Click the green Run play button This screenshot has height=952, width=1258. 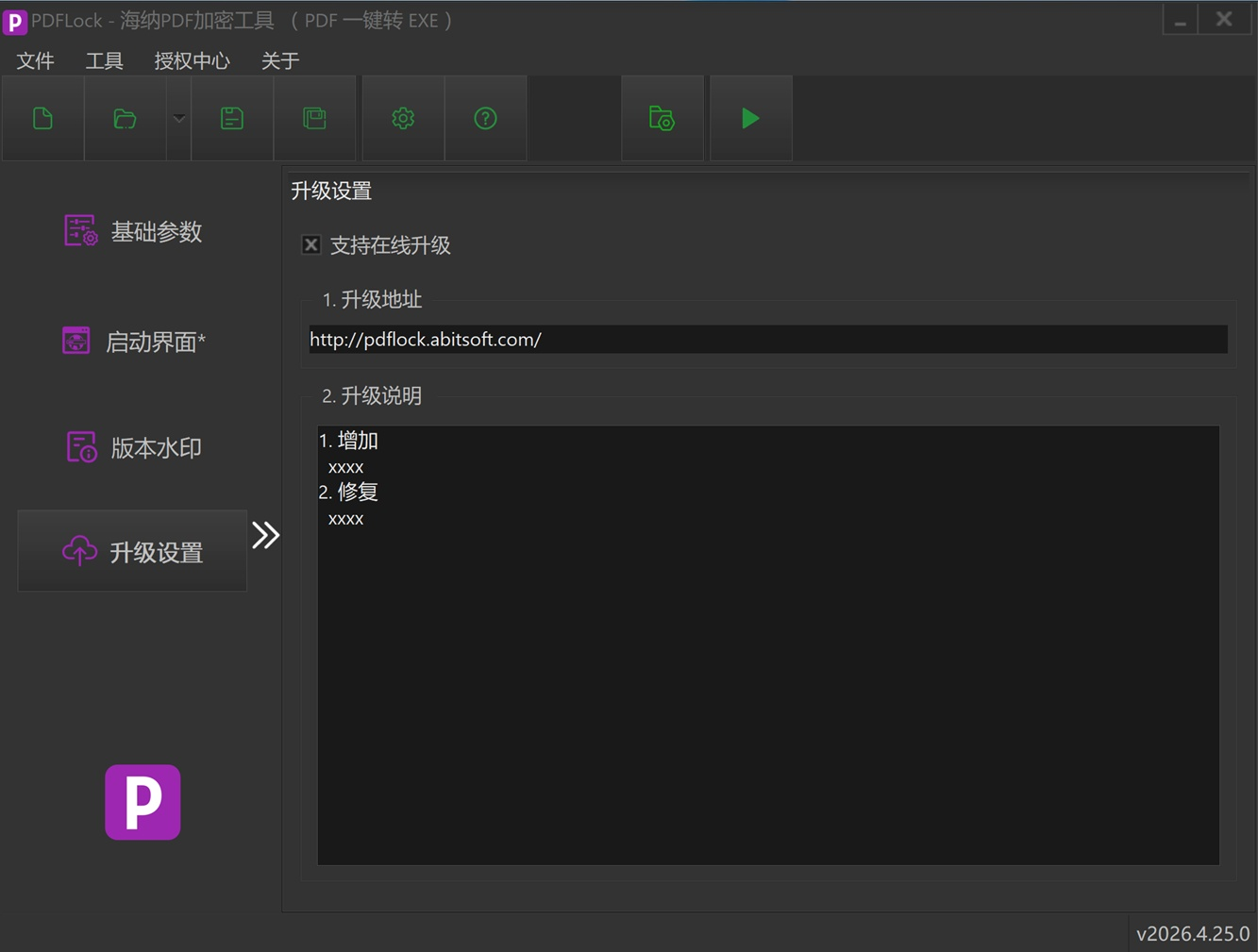click(x=750, y=118)
